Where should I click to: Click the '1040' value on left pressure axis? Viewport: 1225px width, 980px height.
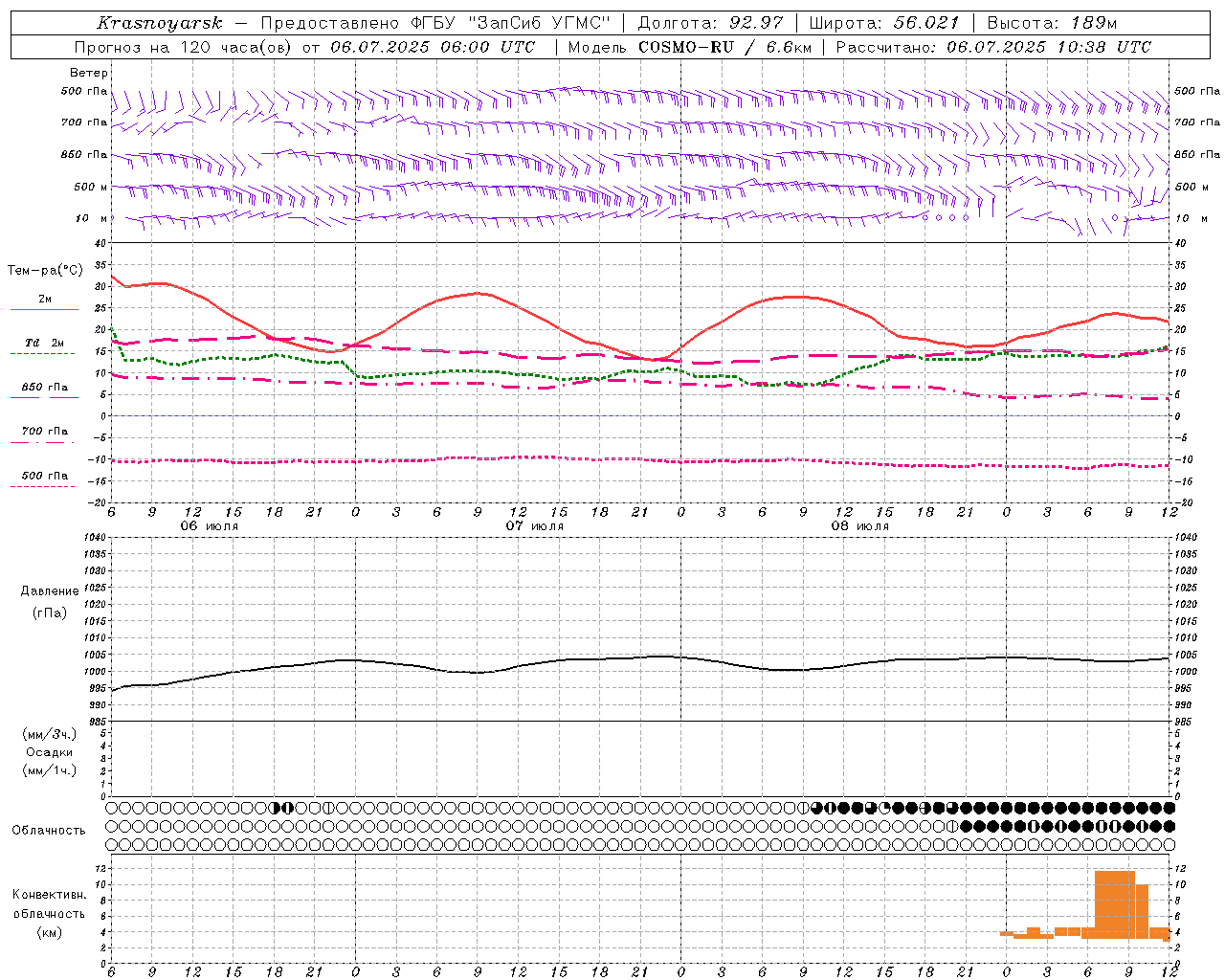pyautogui.click(x=96, y=538)
